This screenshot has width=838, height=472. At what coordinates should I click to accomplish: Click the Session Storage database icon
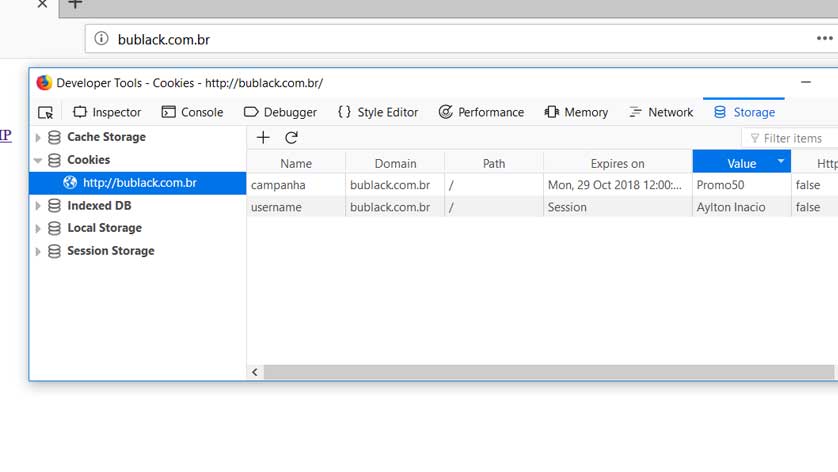[x=54, y=252]
